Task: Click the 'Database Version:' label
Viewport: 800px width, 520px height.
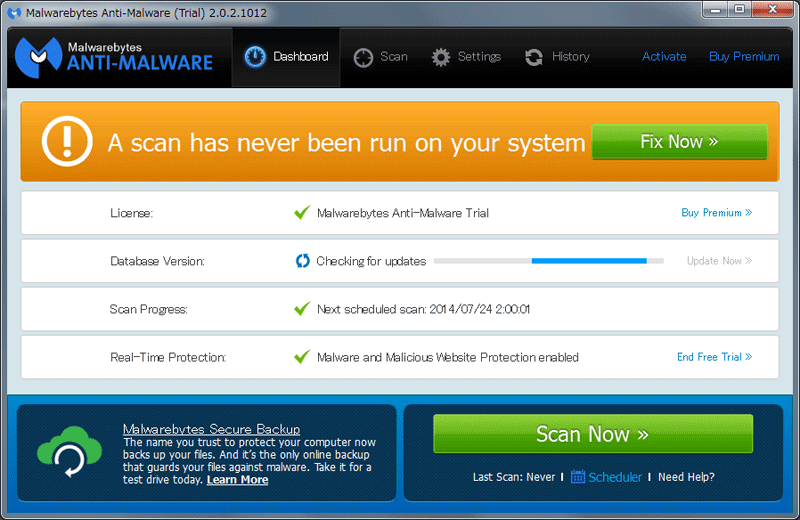Action: tap(157, 261)
